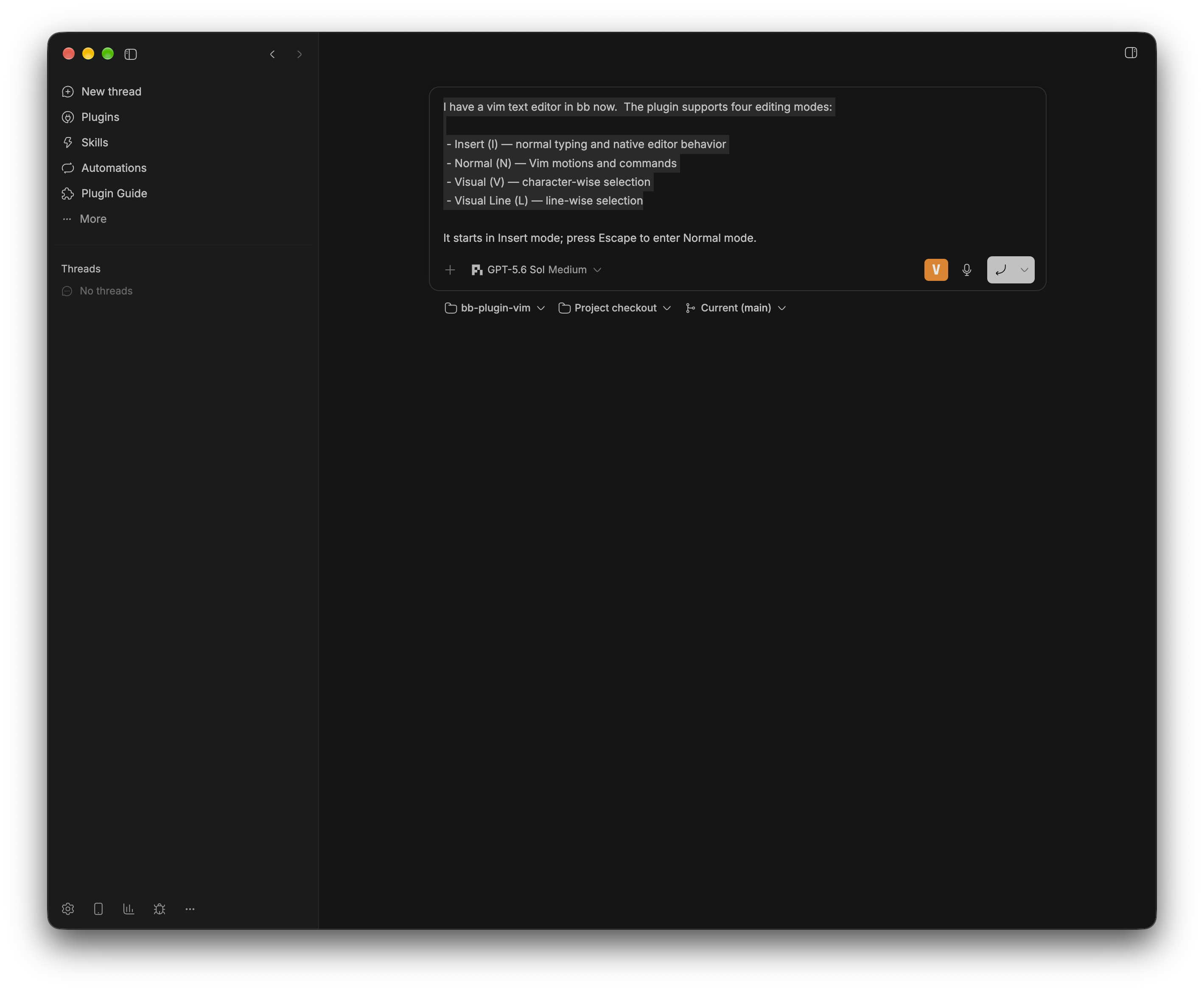Viewport: 1204px width, 992px height.
Task: Open the GPT-5.6 Sol Medium model dropdown
Action: [x=536, y=270]
